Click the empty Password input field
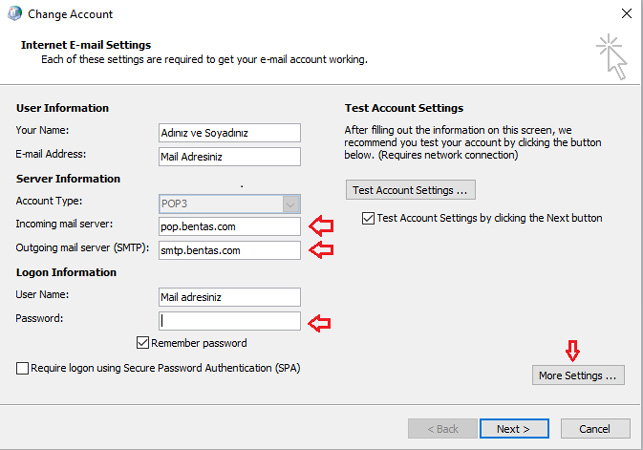The image size is (643, 450). point(230,321)
